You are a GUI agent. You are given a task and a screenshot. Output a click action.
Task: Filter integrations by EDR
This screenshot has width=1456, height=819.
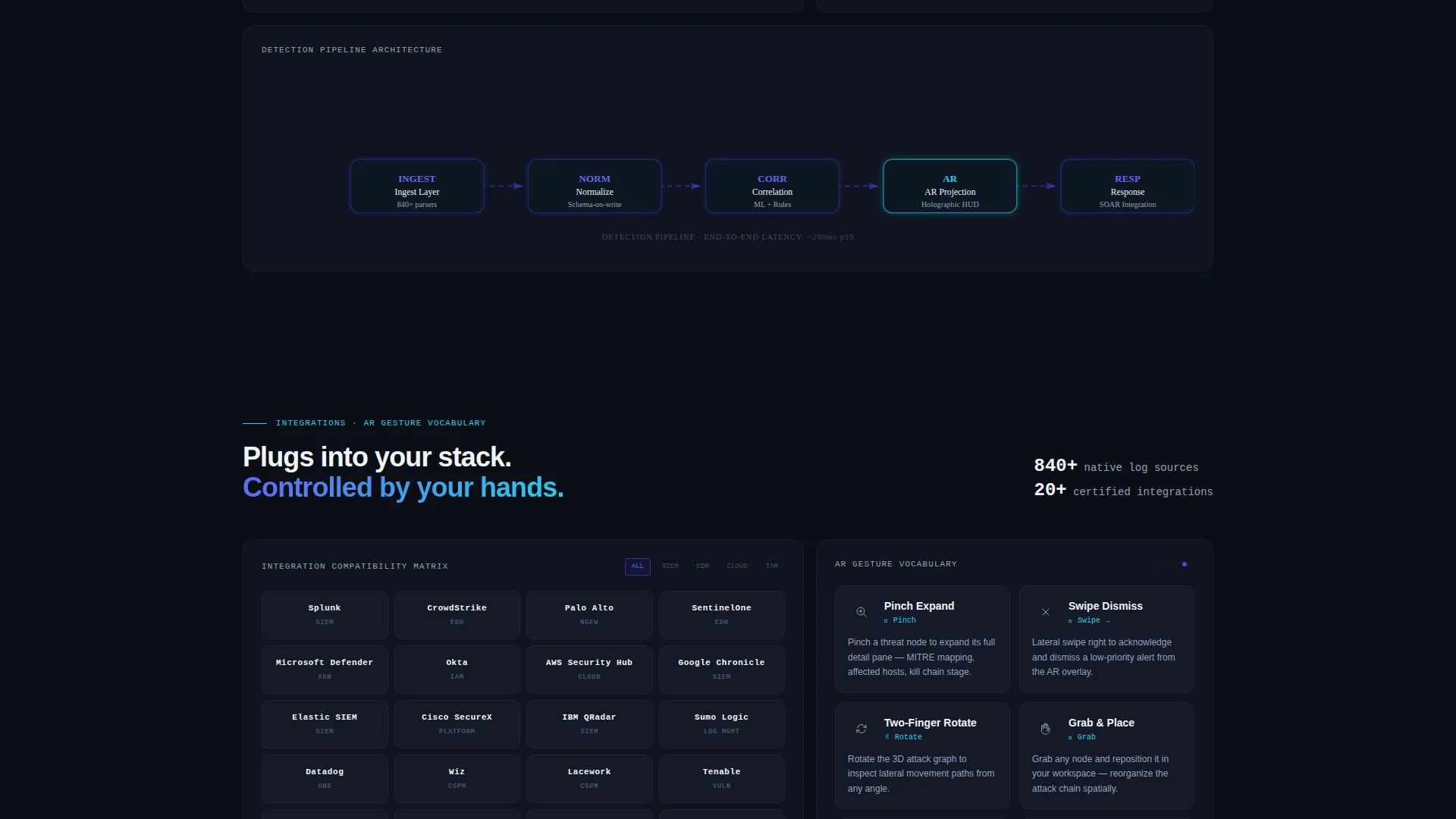[x=703, y=566]
